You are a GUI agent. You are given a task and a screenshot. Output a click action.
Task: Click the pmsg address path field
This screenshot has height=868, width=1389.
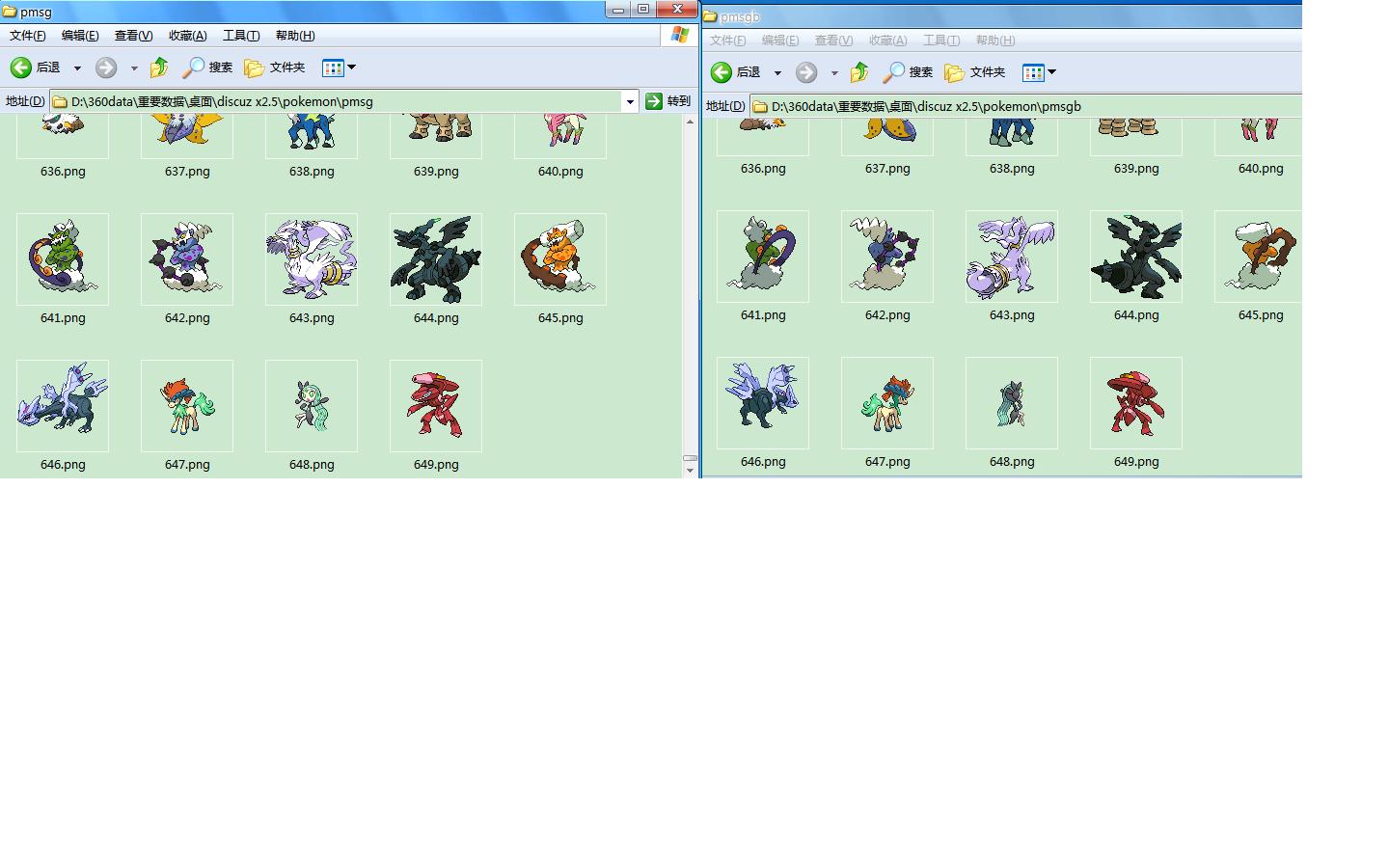point(336,101)
